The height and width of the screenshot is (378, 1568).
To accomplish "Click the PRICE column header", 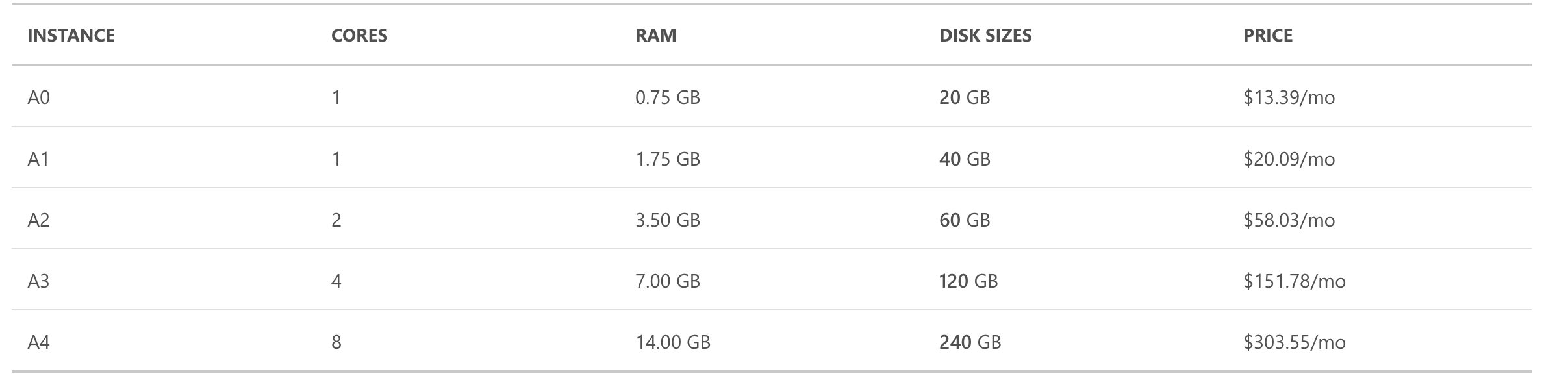I will 1267,35.
